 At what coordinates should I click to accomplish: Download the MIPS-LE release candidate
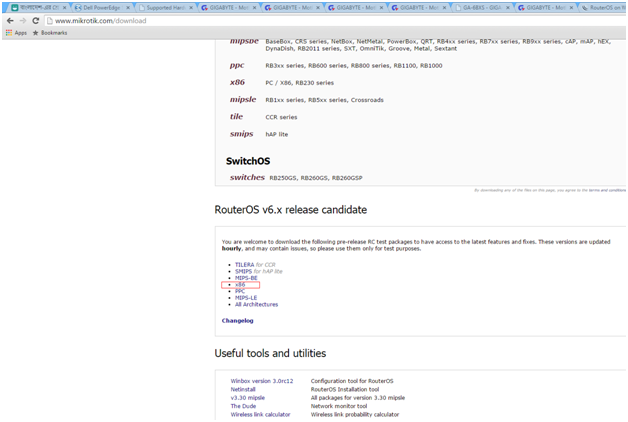click(x=246, y=298)
